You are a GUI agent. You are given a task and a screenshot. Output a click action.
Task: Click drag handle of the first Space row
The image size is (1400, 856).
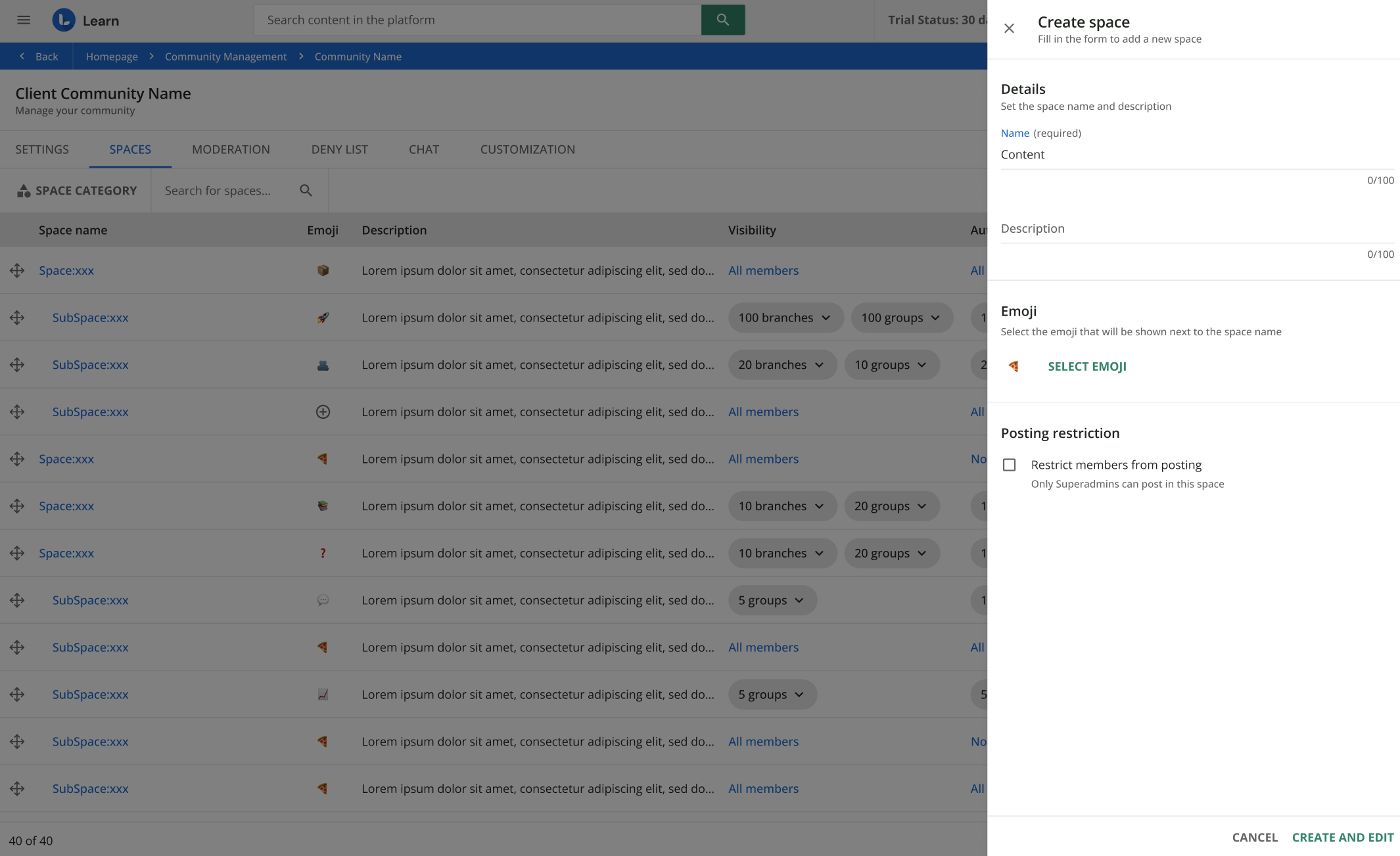tap(17, 270)
